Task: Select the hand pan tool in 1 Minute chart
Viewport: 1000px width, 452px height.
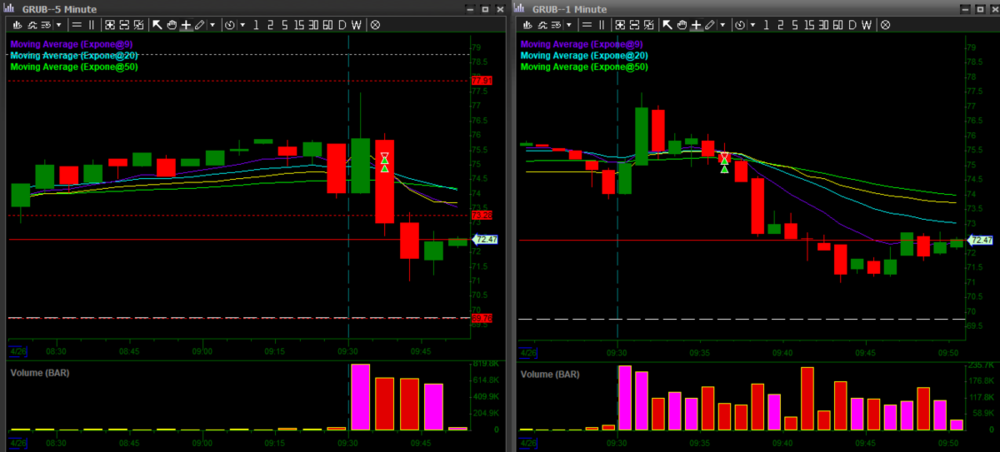Action: [x=682, y=24]
